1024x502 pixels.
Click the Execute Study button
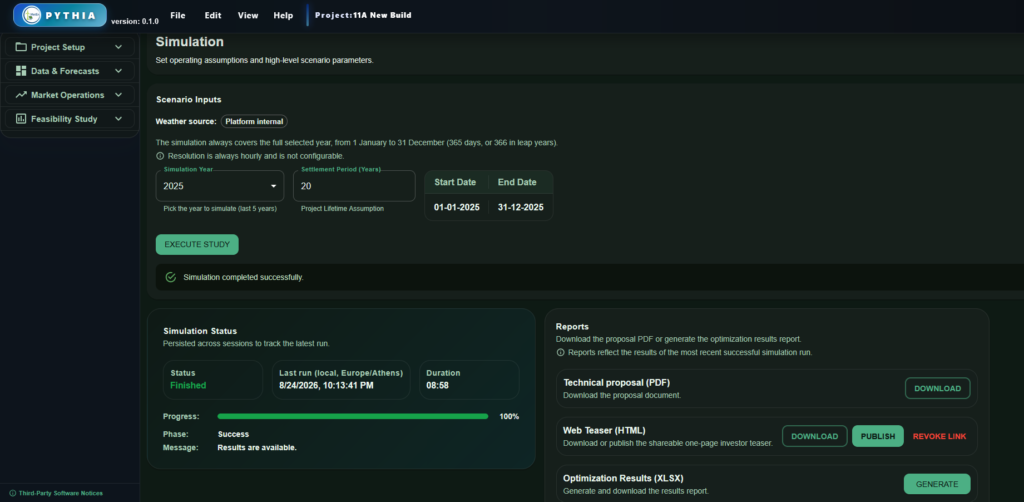pos(197,244)
